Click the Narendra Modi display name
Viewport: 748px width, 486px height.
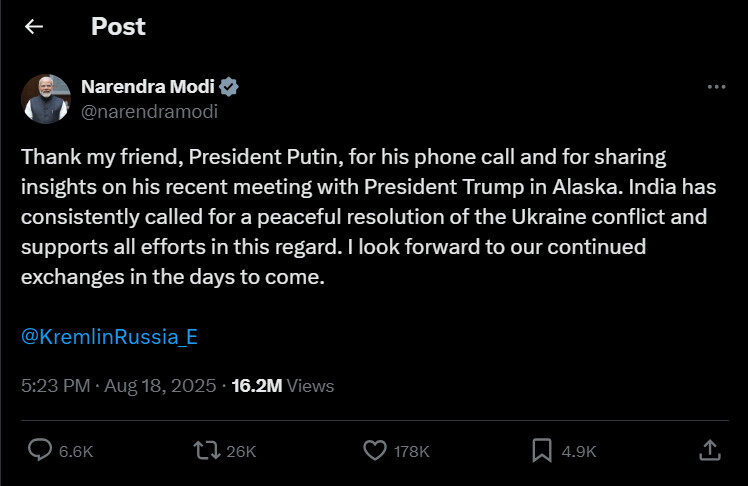click(x=146, y=87)
